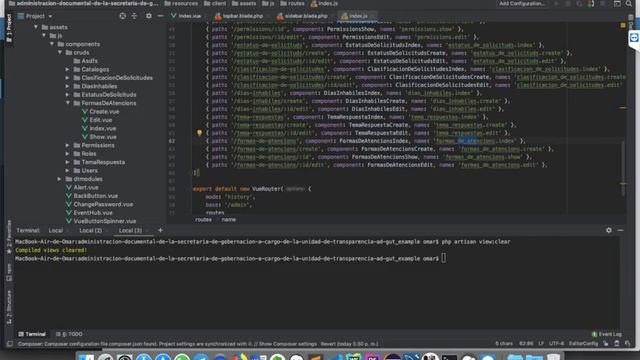Collapse the FormasDeAtencions folder
The width and height of the screenshot is (640, 360).
pyautogui.click(x=68, y=103)
